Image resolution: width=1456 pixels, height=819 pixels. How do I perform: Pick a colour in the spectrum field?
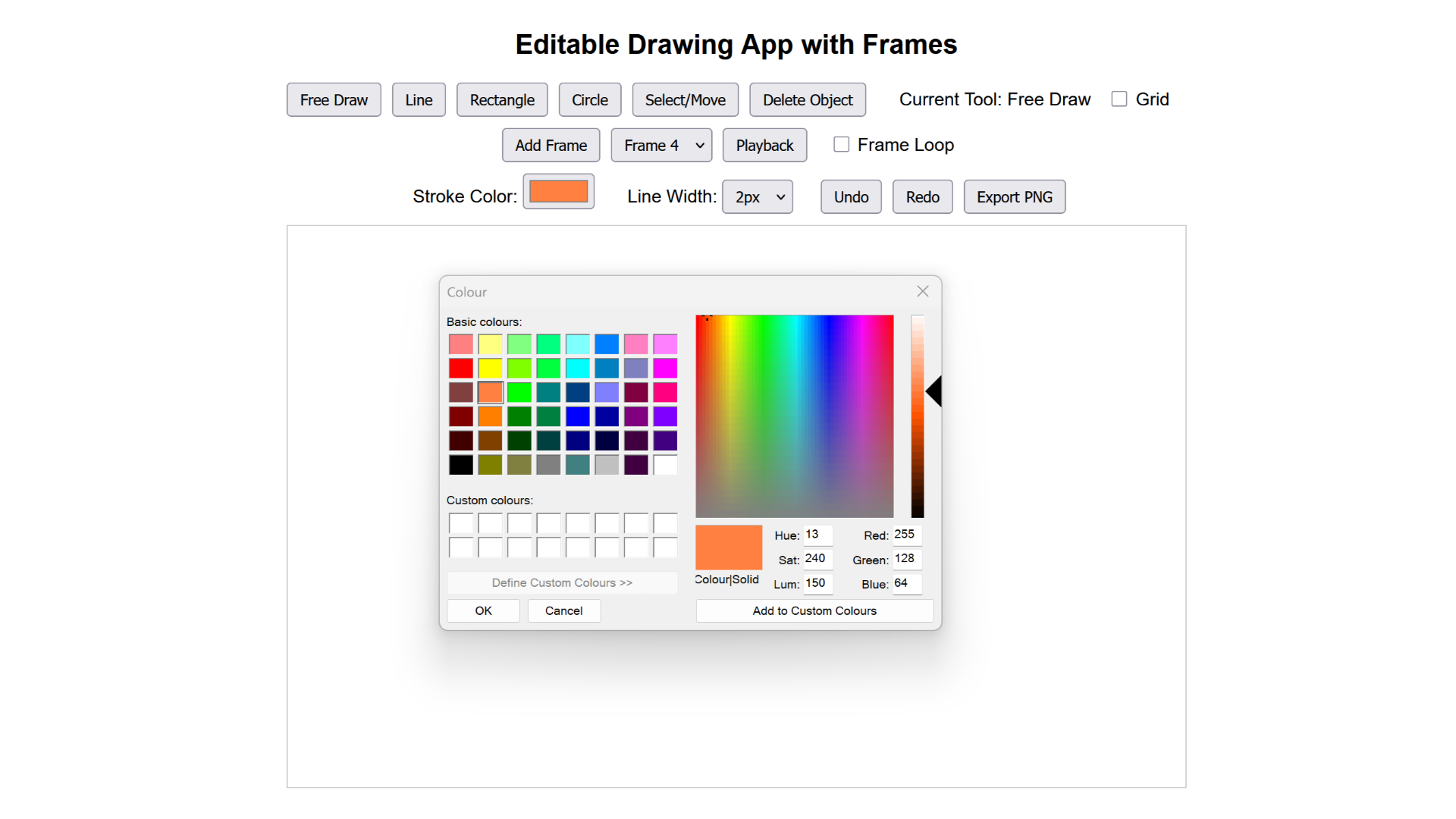(795, 416)
